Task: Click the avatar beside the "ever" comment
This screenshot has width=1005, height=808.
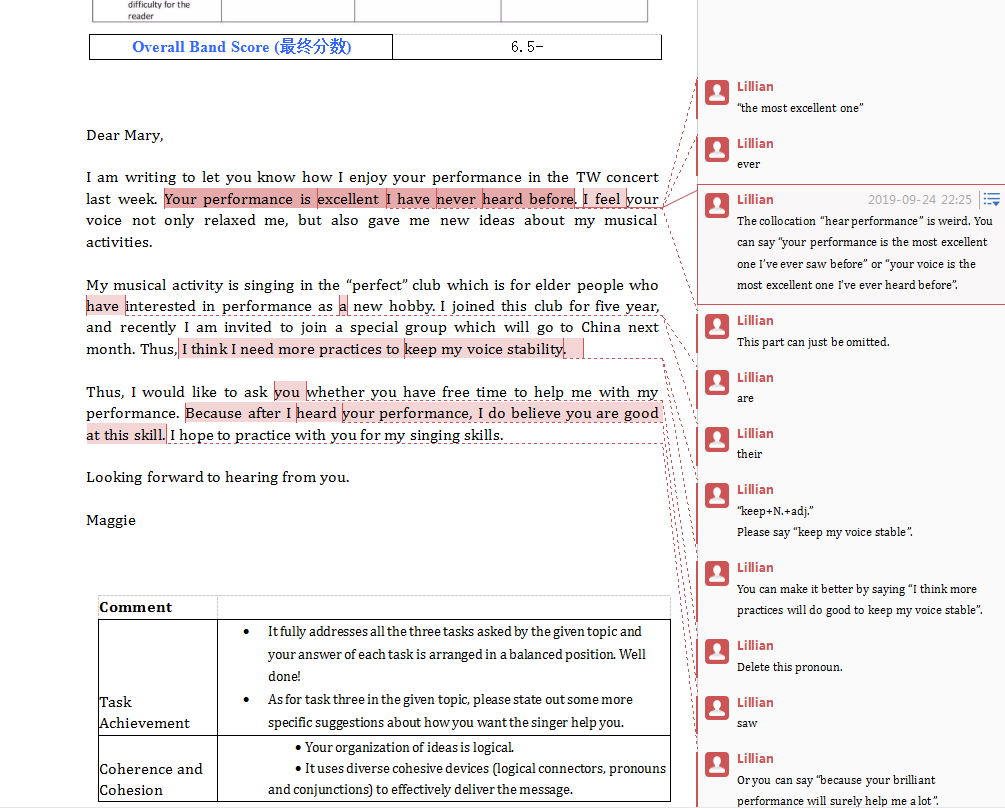Action: click(x=717, y=149)
